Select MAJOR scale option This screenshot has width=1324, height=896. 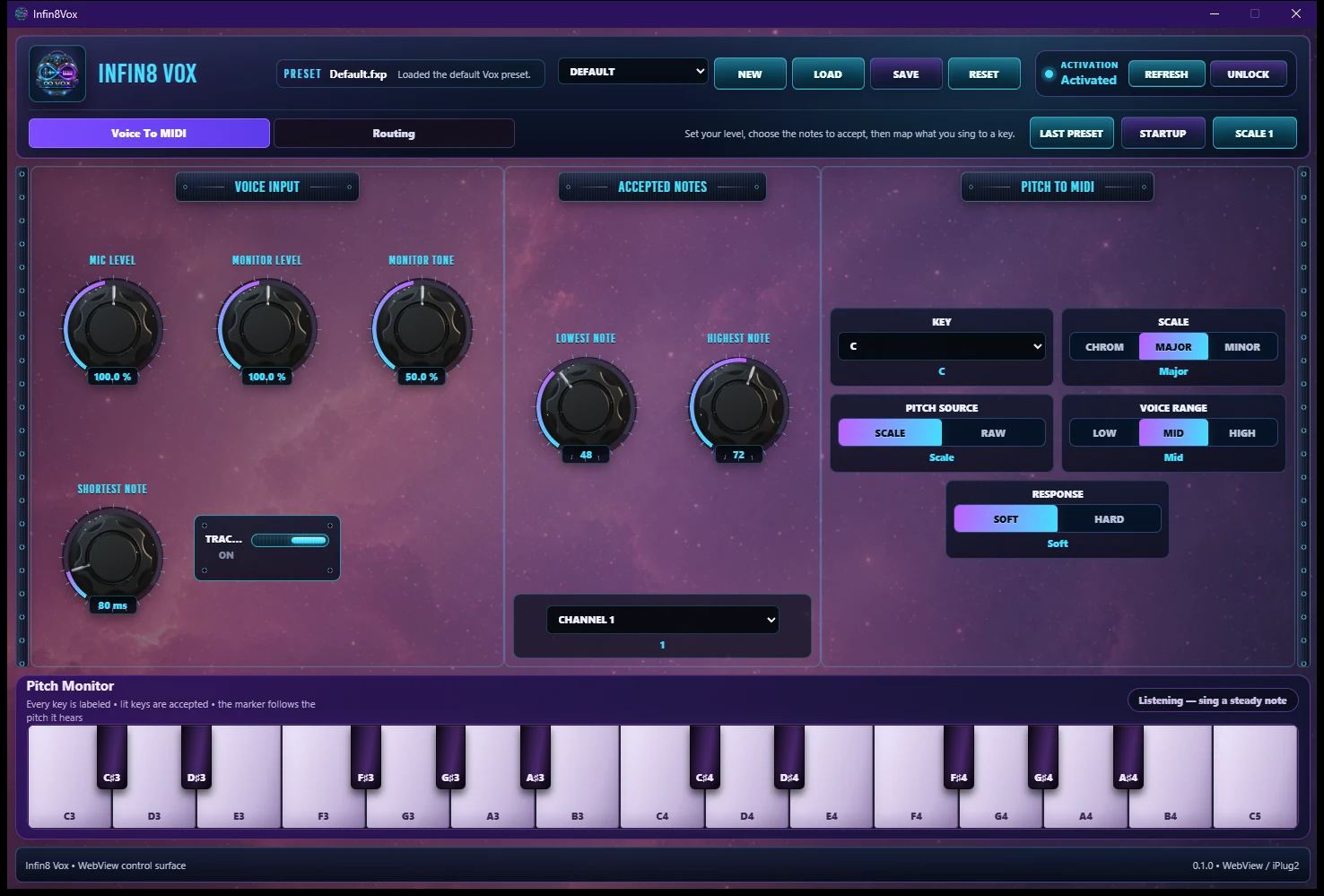click(1173, 347)
